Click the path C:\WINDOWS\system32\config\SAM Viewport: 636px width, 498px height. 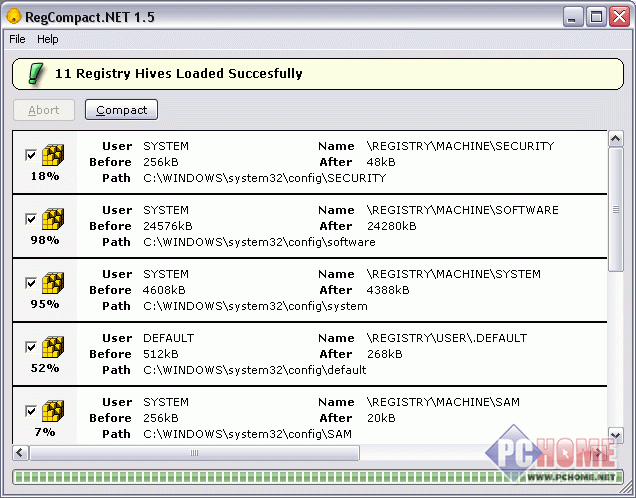tap(247, 434)
